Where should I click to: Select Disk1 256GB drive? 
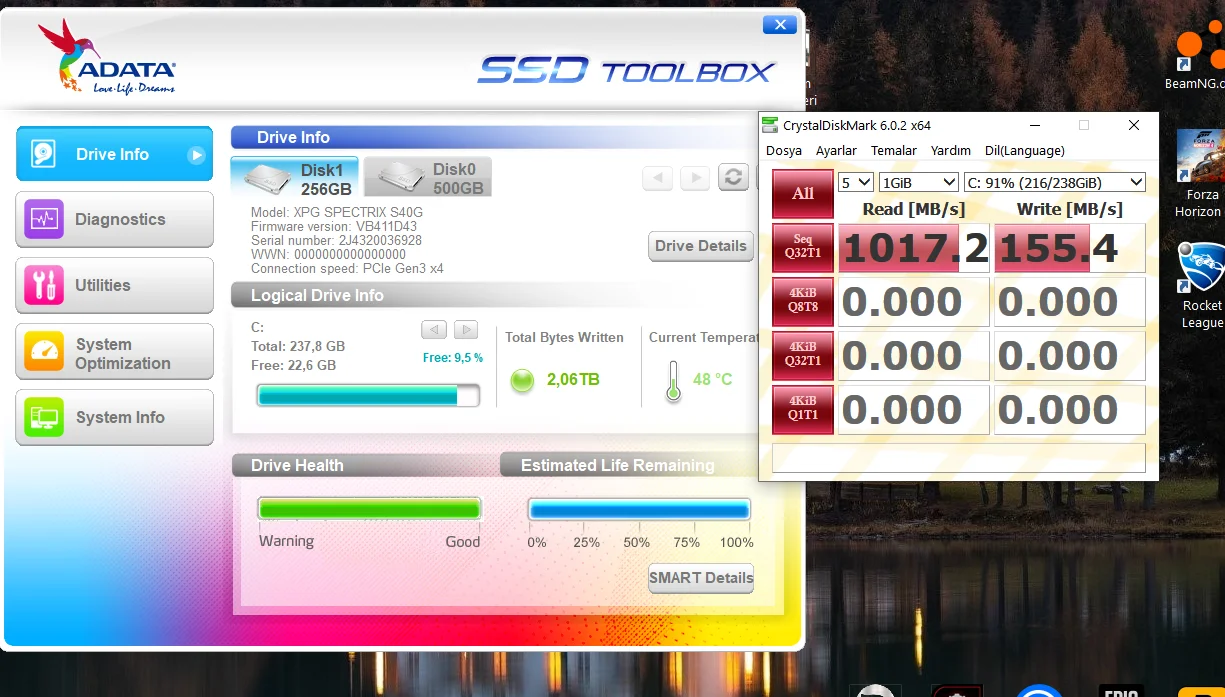click(x=295, y=178)
